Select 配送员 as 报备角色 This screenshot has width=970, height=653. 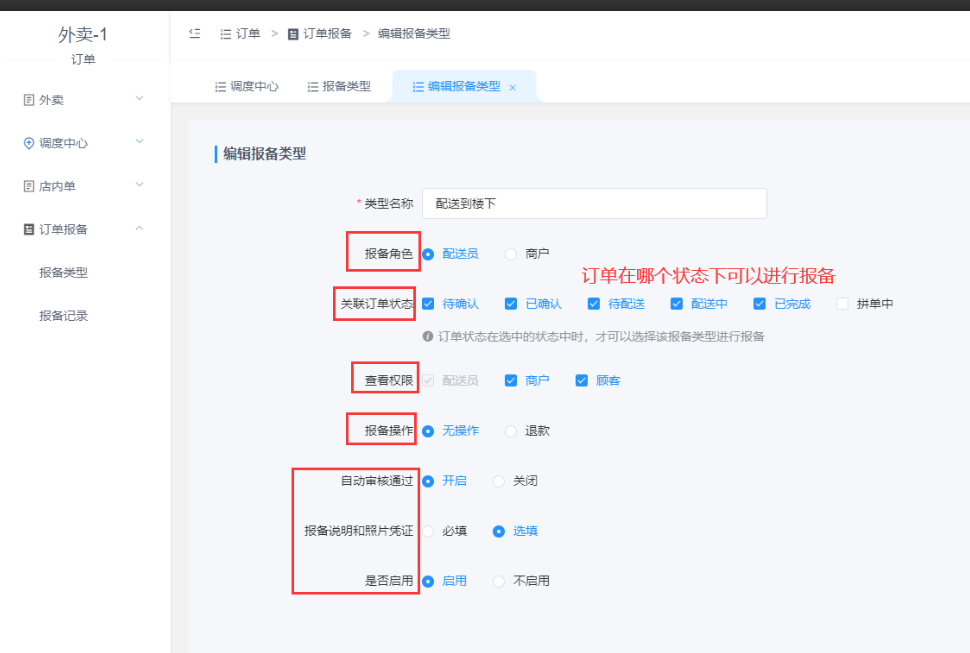[428, 254]
